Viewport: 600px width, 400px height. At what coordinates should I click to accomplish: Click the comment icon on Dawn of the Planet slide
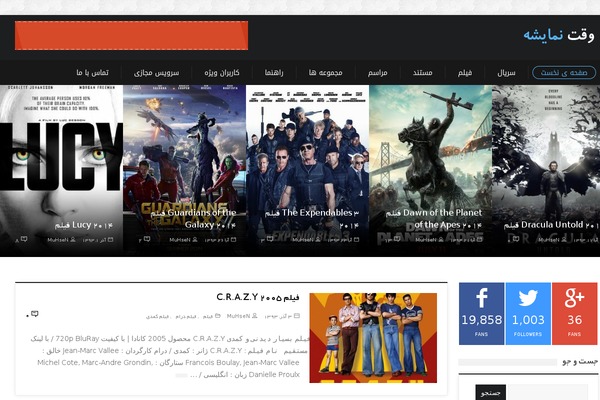pos(396,239)
